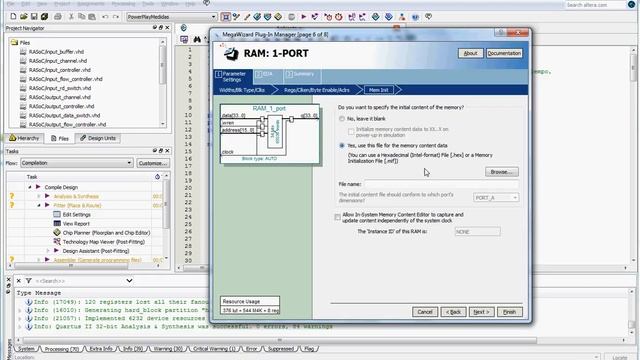The image size is (640, 360).
Task: Click the Open file icon in the toolbar
Action: click(24, 17)
